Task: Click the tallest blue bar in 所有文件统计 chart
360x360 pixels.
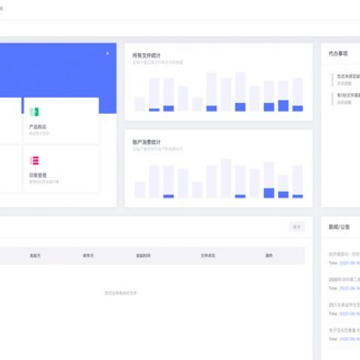Action: tap(283, 106)
